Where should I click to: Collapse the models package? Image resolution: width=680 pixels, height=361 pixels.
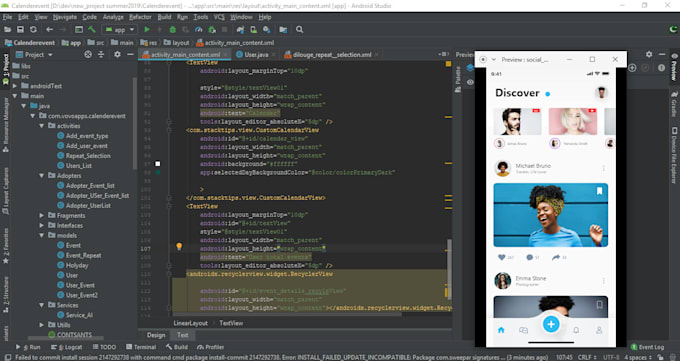(x=42, y=236)
